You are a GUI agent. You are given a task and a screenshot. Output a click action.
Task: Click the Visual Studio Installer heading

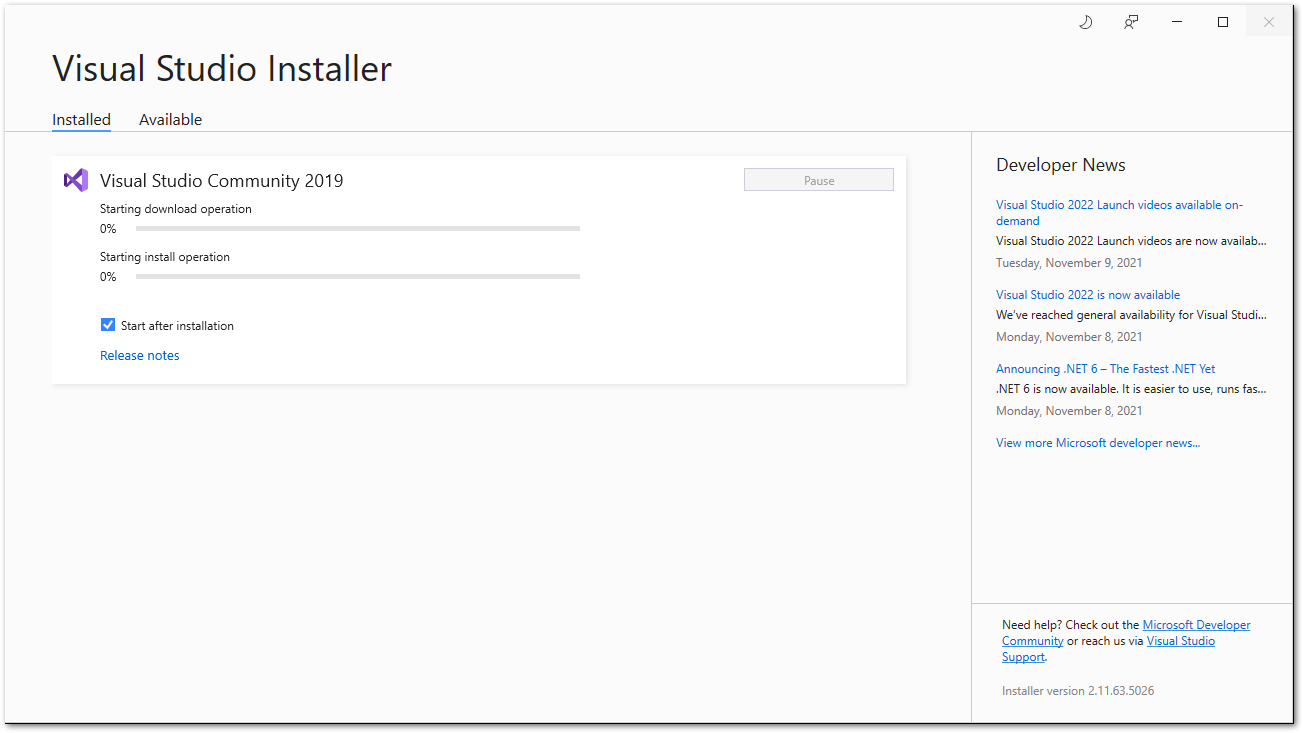(x=222, y=69)
